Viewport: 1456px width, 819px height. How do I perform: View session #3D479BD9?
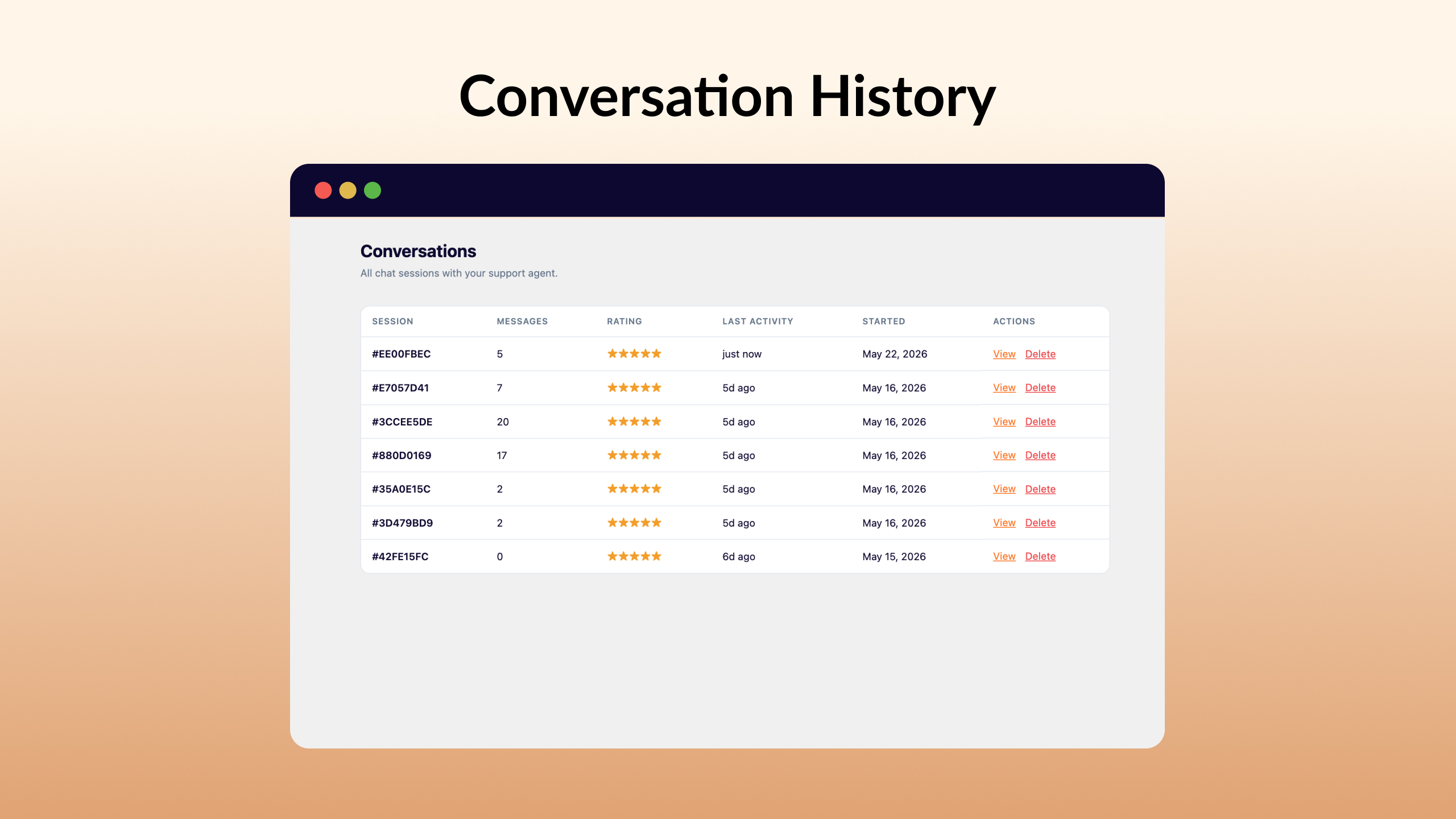pyautogui.click(x=1004, y=523)
